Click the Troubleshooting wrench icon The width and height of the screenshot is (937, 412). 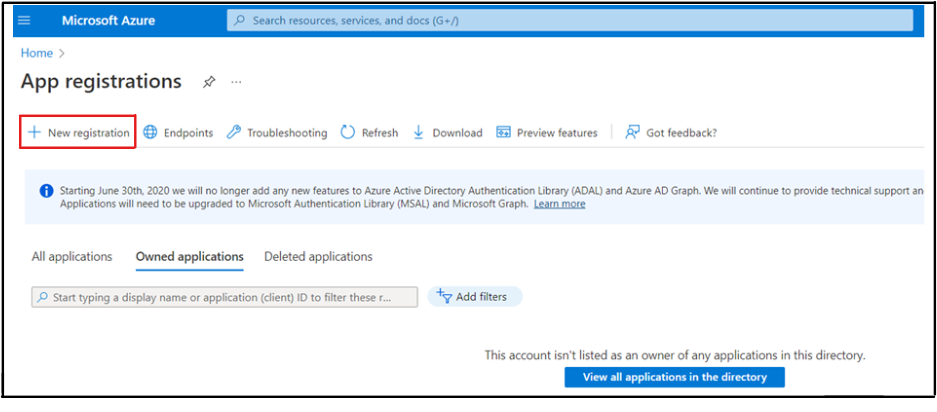pos(234,132)
